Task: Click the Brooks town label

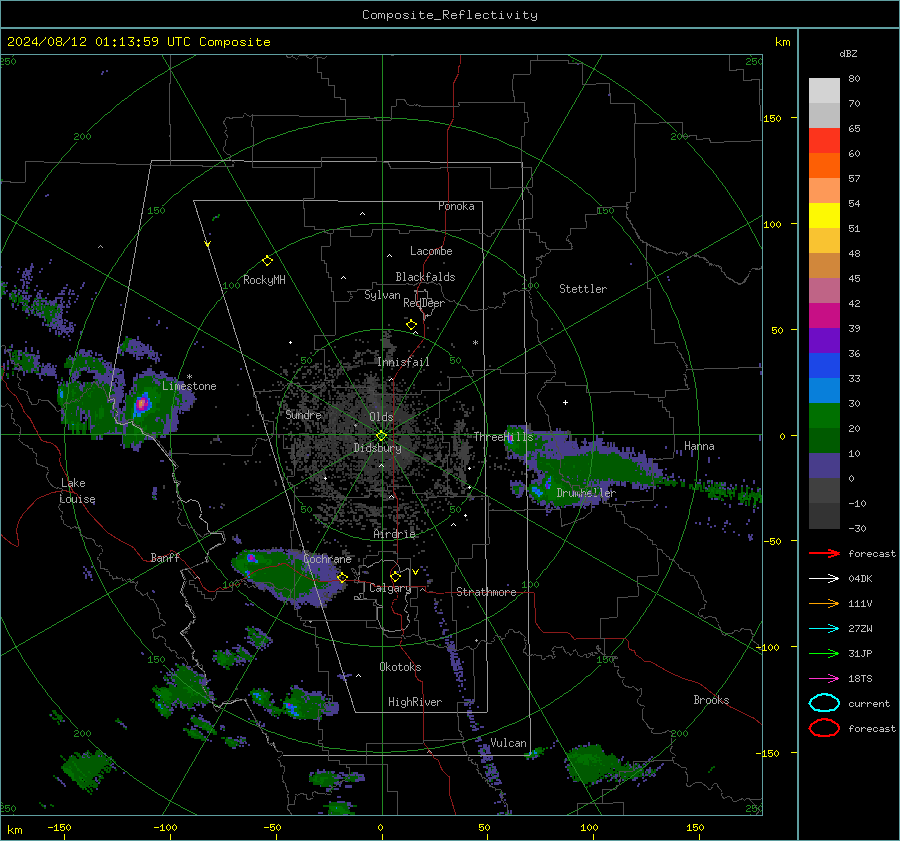Action: click(711, 700)
